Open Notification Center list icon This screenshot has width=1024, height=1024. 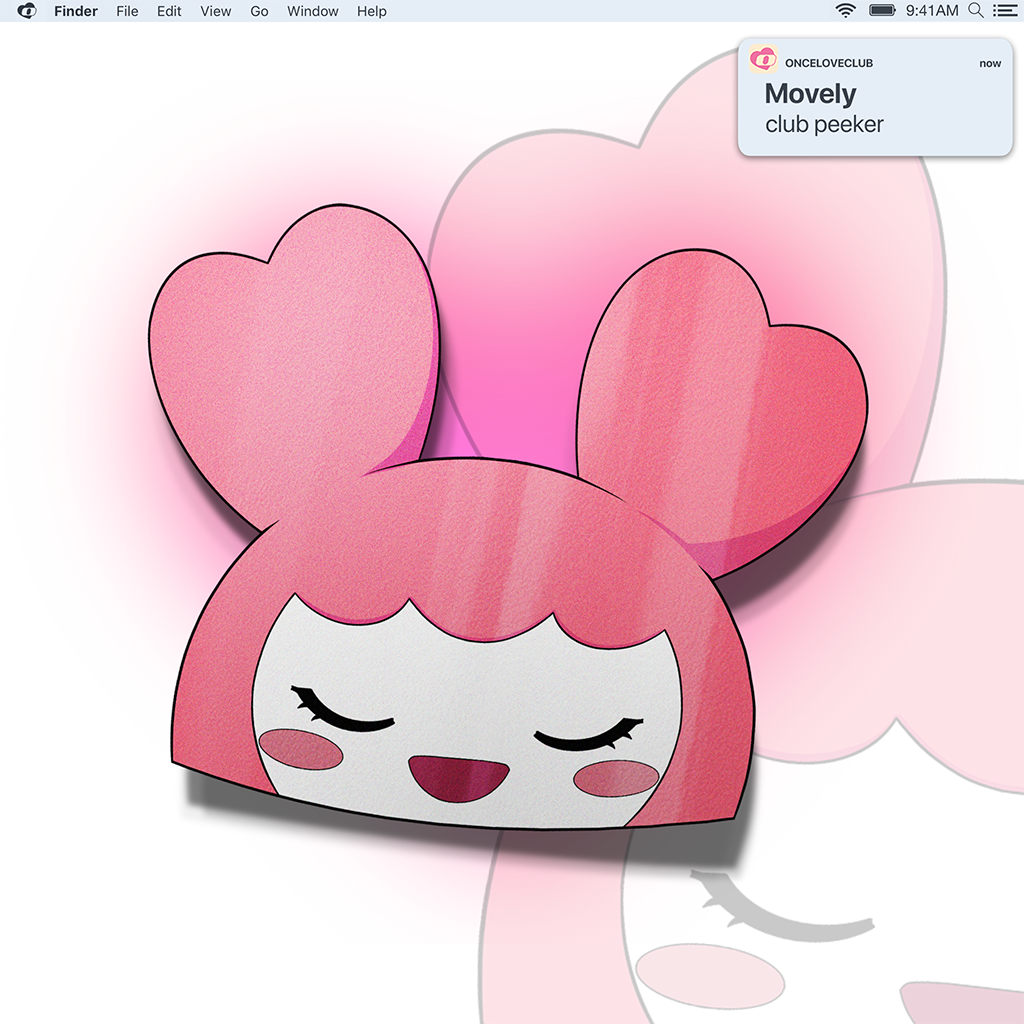click(1004, 11)
